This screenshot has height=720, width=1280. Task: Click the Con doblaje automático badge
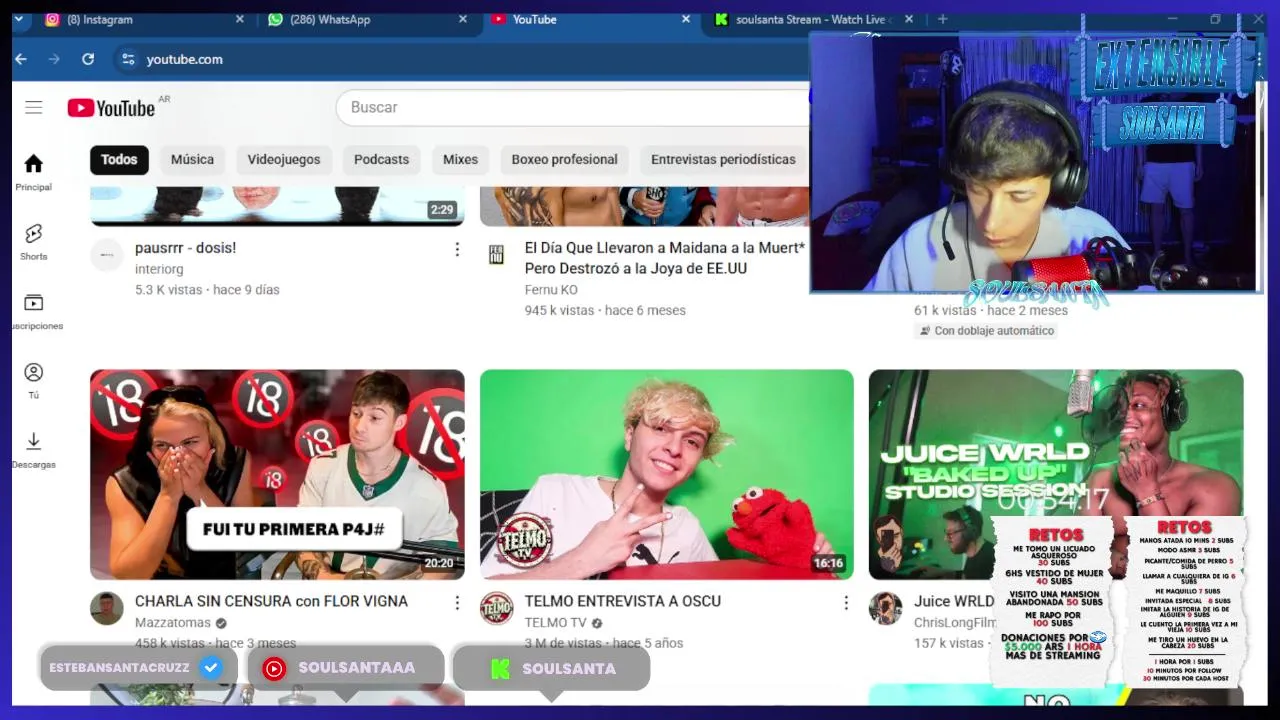pos(986,331)
